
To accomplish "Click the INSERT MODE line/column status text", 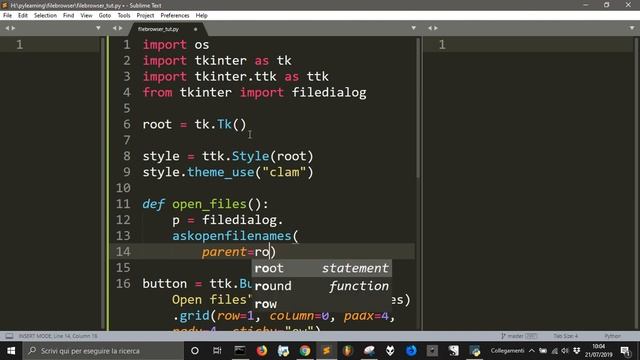I will (x=58, y=336).
